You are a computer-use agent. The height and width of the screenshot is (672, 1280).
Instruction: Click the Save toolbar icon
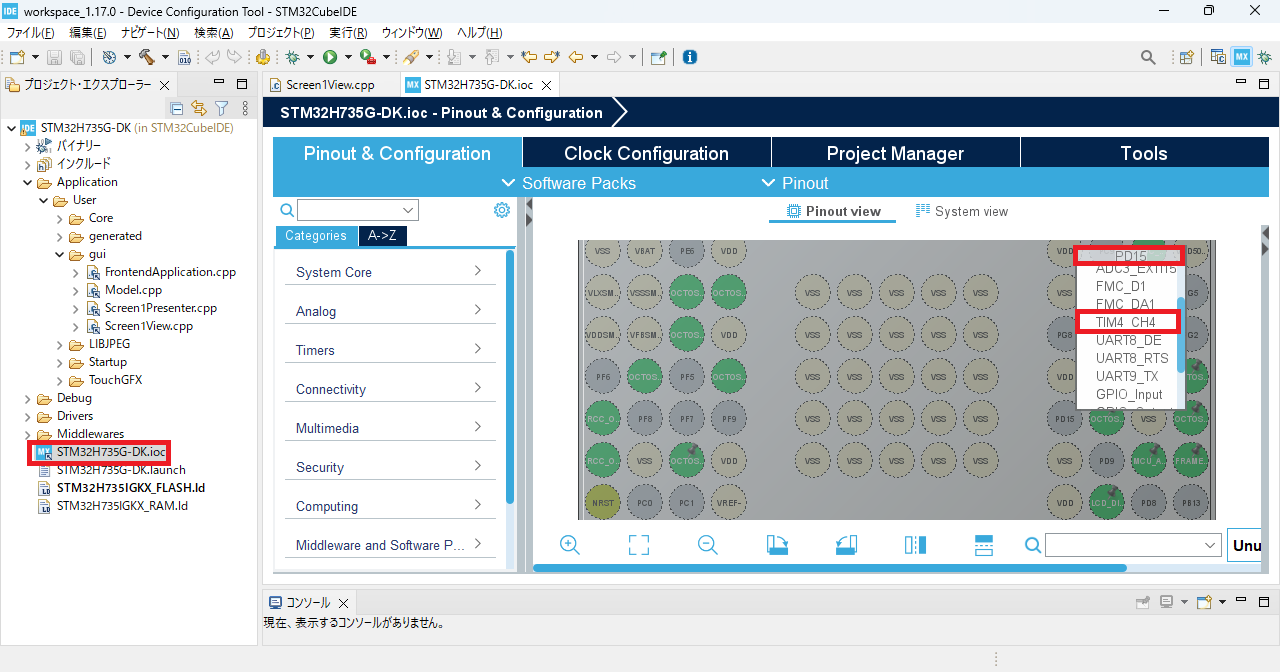[x=54, y=57]
